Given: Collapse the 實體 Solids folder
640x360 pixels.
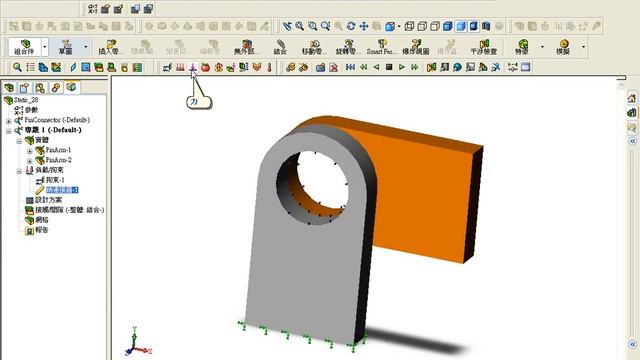Looking at the screenshot, I should (x=19, y=141).
